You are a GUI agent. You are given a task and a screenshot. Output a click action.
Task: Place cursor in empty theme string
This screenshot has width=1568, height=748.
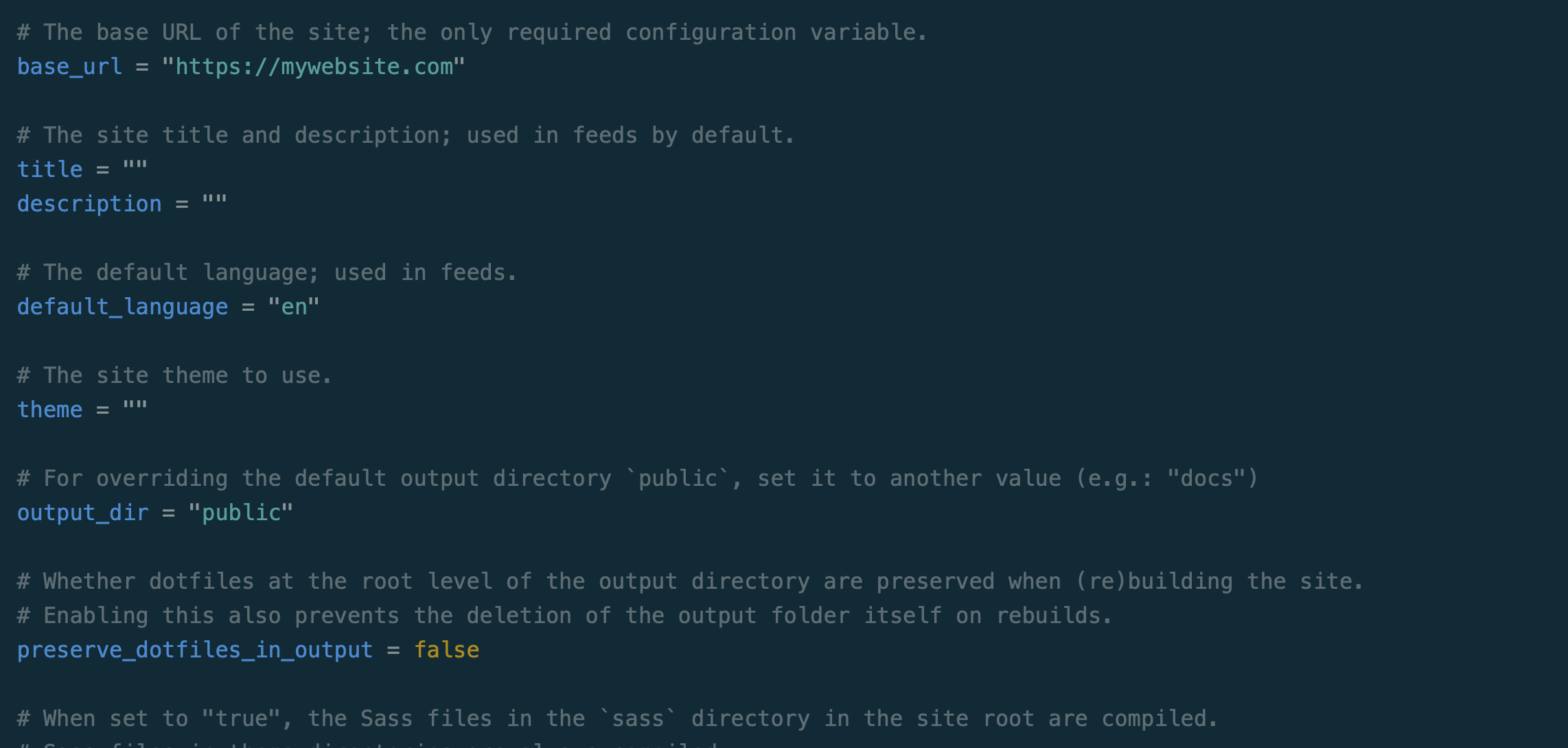(x=135, y=409)
